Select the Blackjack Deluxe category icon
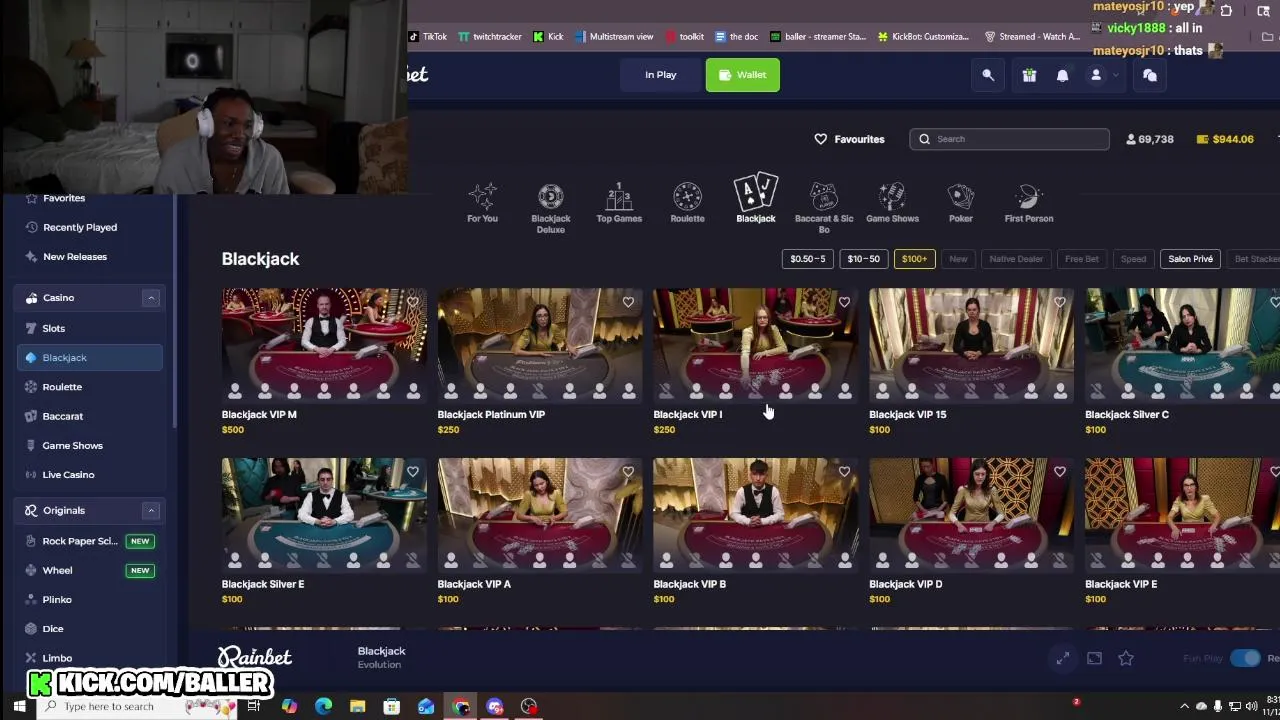The height and width of the screenshot is (720, 1280). click(x=550, y=208)
